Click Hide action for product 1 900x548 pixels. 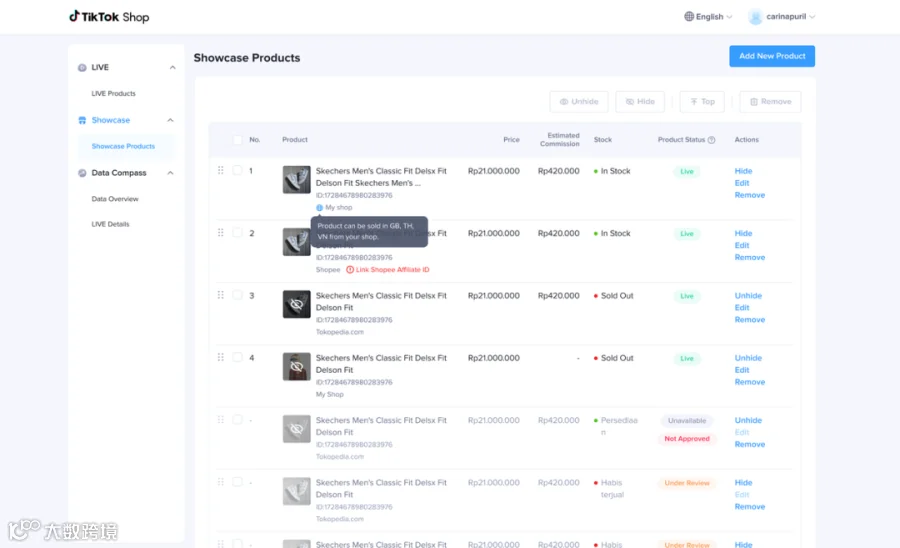(x=743, y=171)
